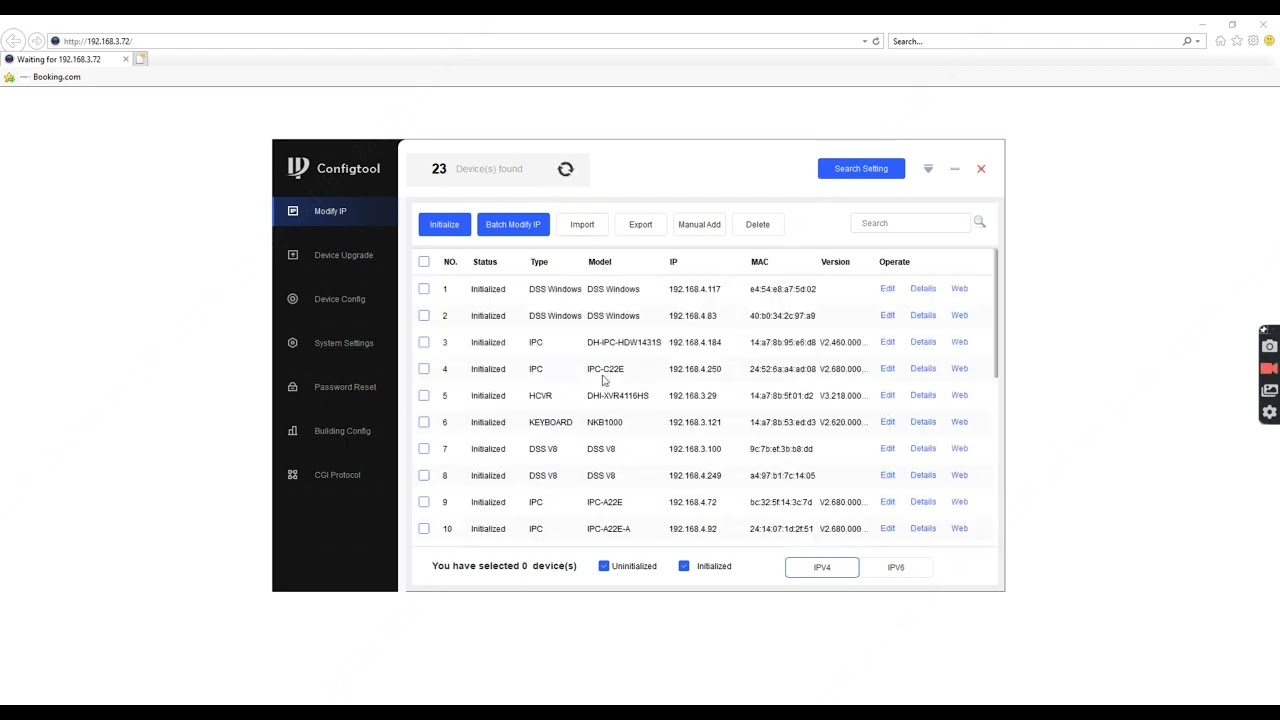Click the browser address bar URL
The width and height of the screenshot is (1280, 720).
pyautogui.click(x=98, y=41)
